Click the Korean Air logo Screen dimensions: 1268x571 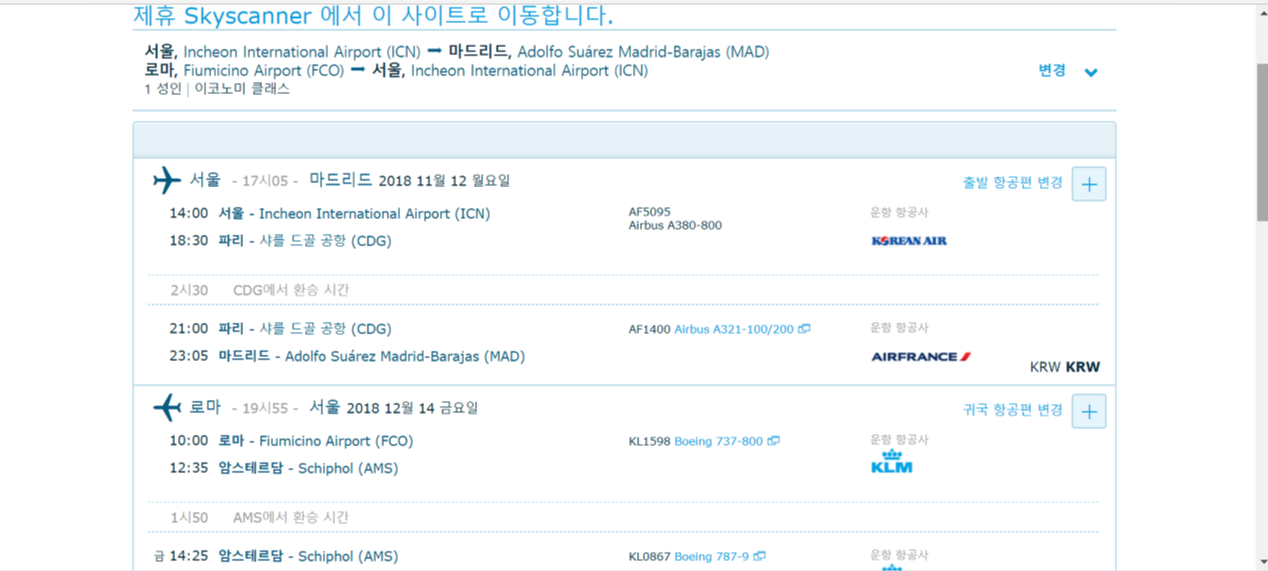click(909, 241)
